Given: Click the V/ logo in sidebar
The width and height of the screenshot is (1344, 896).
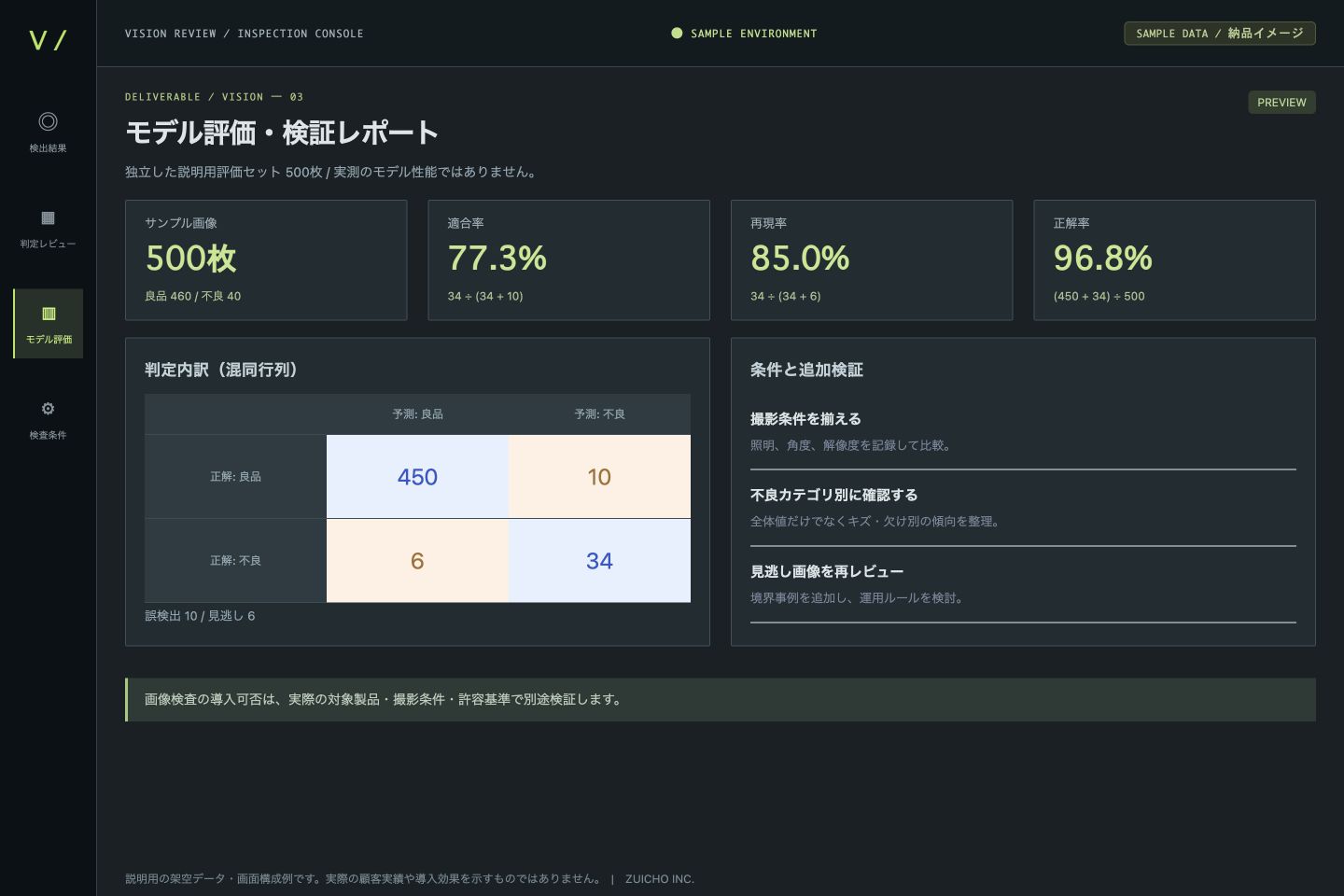Looking at the screenshot, I should [x=48, y=40].
